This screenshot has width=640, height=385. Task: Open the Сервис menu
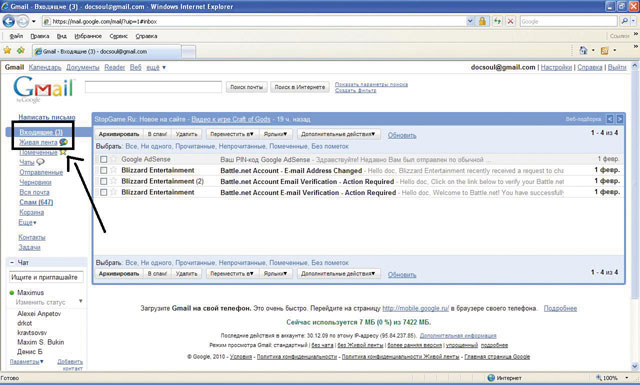118,36
